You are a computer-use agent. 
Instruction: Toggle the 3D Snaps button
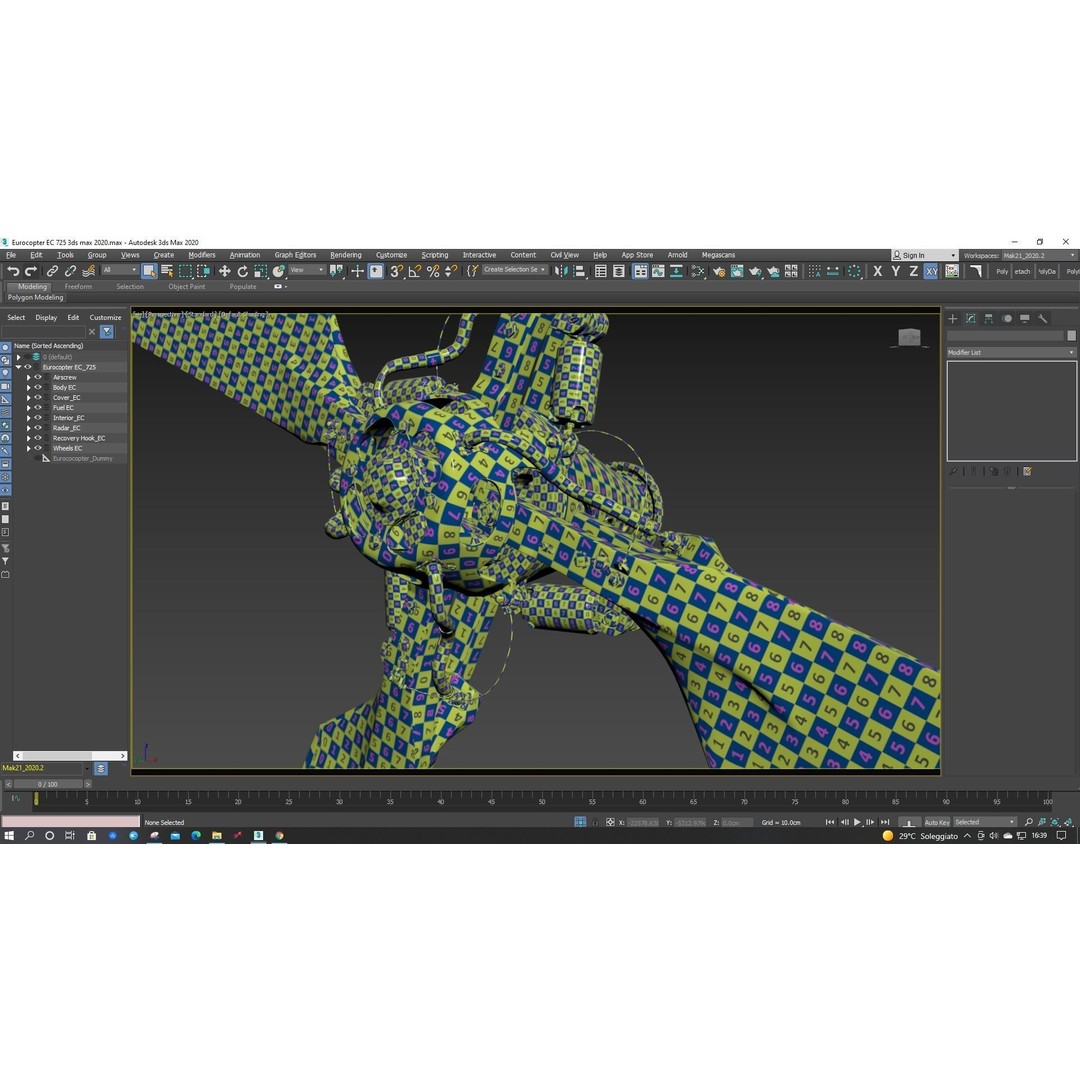(x=396, y=271)
